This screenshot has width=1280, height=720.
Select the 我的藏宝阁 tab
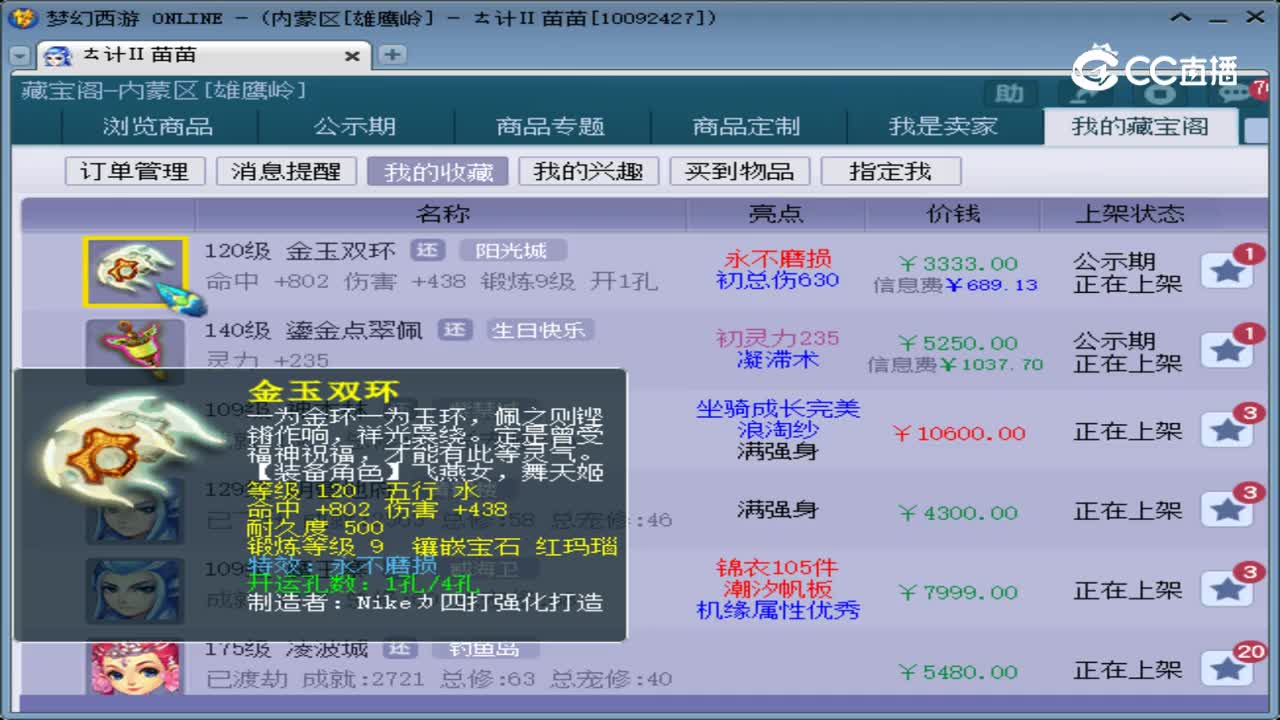coord(1140,127)
